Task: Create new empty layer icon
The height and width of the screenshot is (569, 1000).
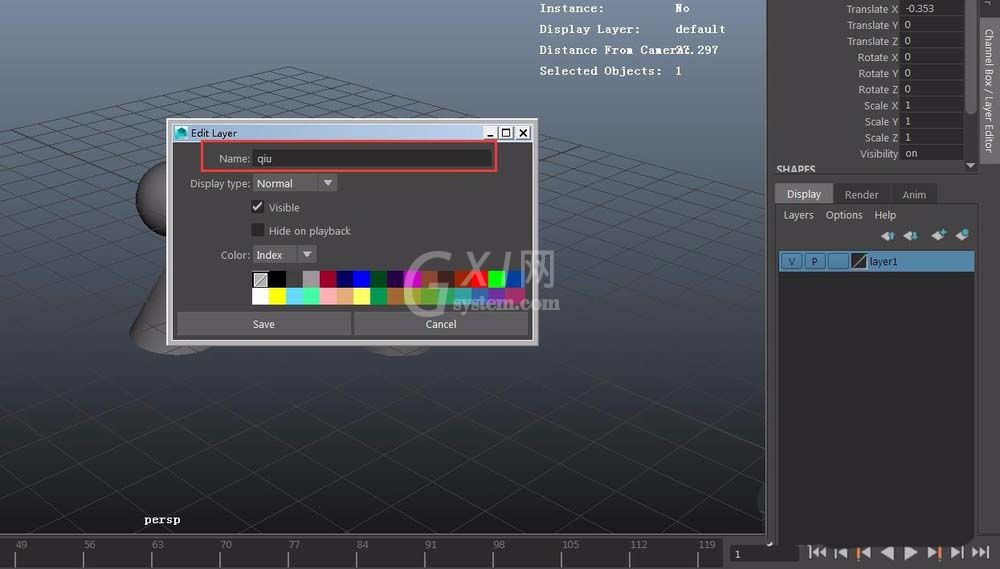Action: [938, 235]
